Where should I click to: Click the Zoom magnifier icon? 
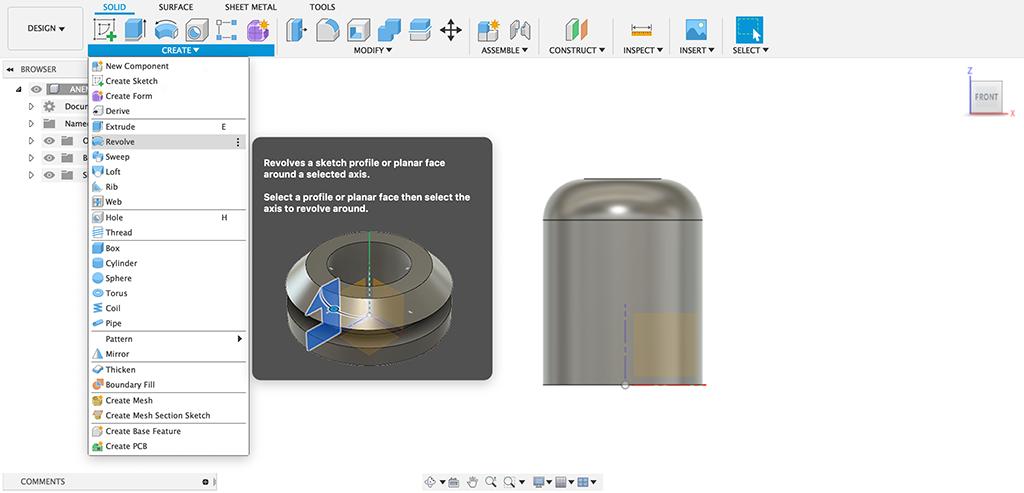pos(490,482)
